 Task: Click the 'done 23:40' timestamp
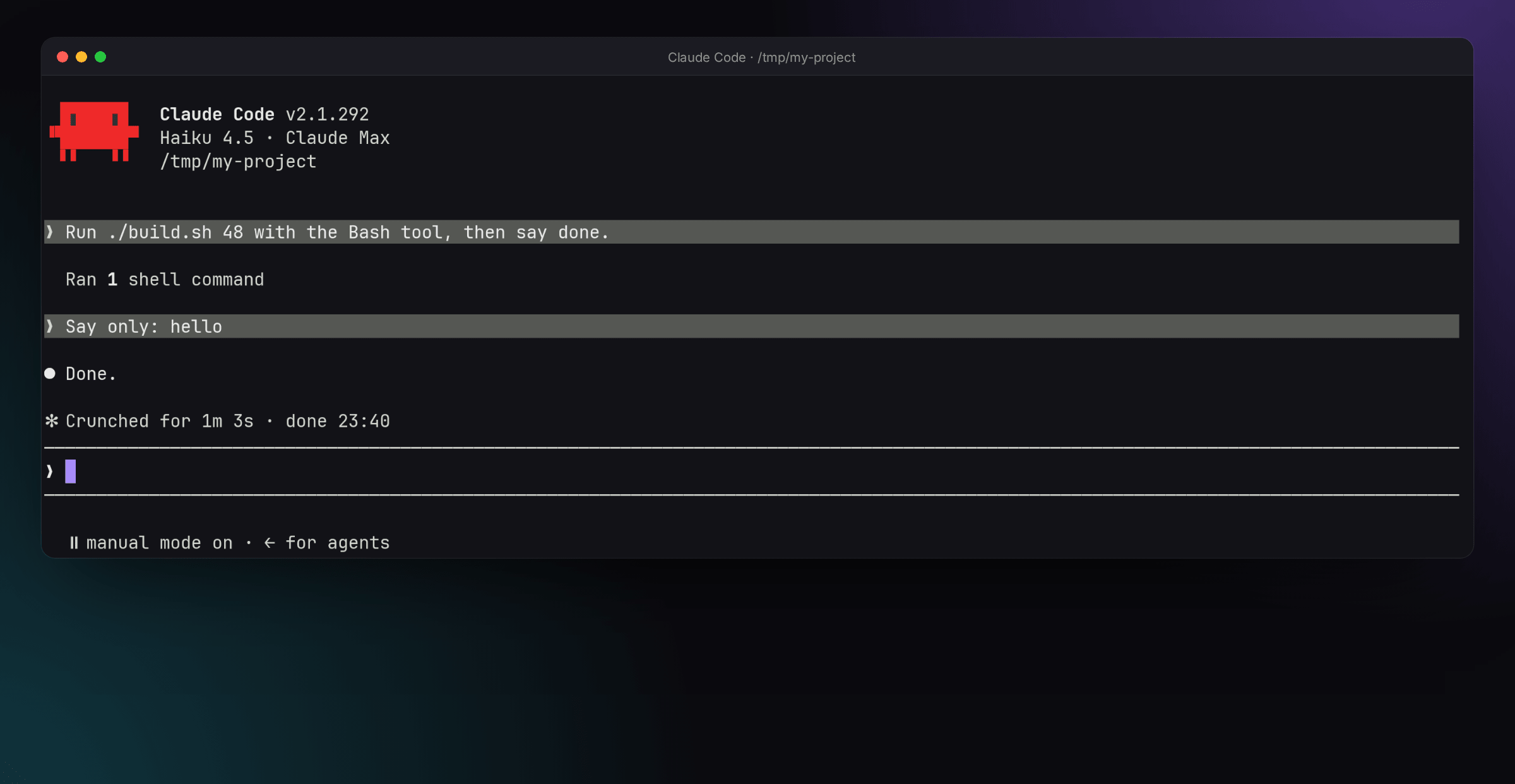coord(338,421)
